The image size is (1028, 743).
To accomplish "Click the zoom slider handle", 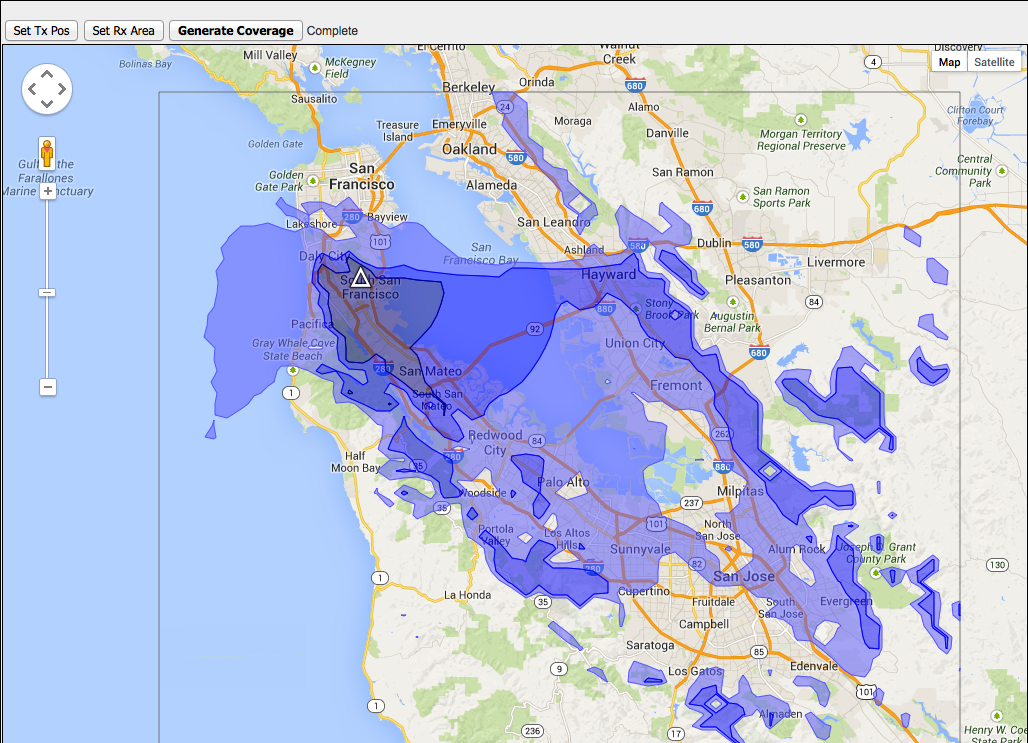I will 47,292.
